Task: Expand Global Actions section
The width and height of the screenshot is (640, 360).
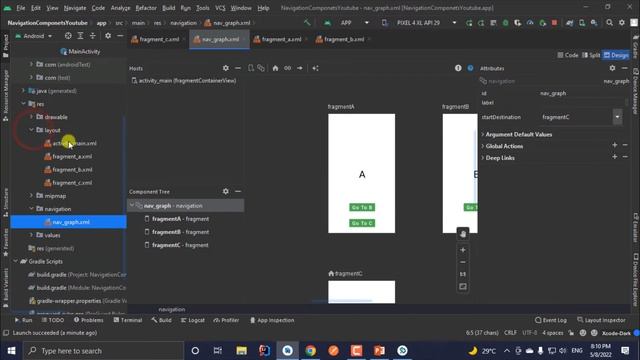Action: tap(483, 146)
